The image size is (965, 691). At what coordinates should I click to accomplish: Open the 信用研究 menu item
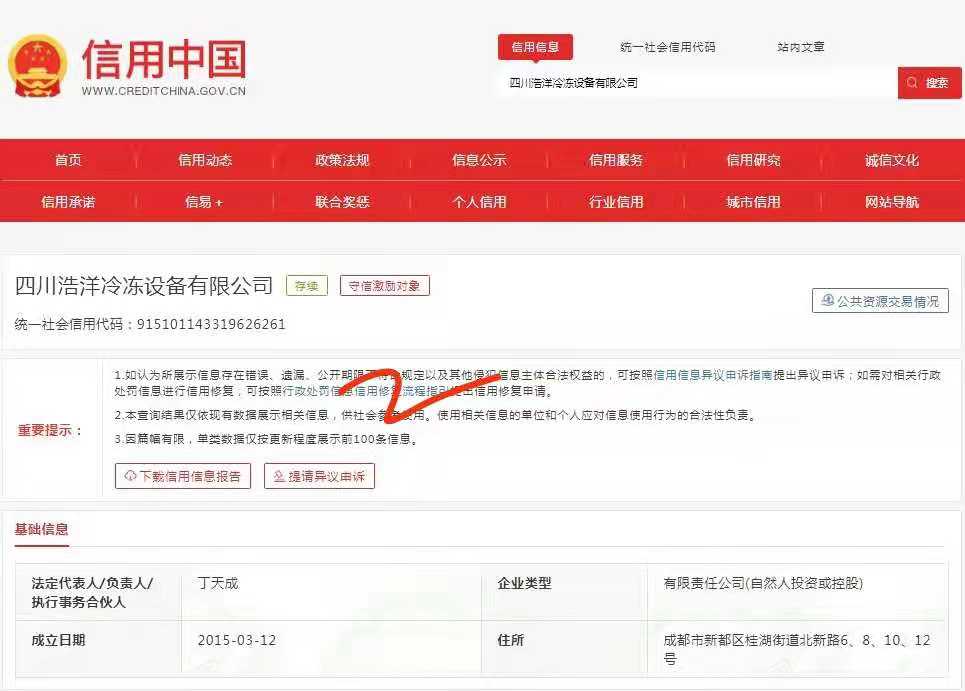[753, 160]
